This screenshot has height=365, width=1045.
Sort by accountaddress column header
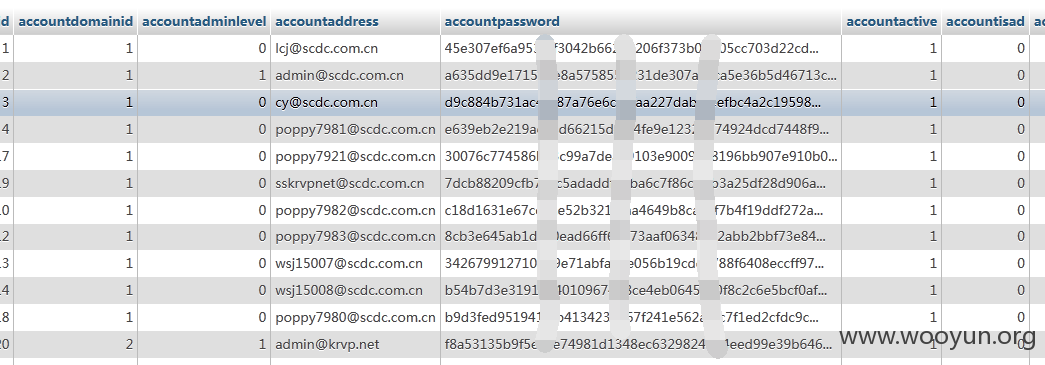327,21
